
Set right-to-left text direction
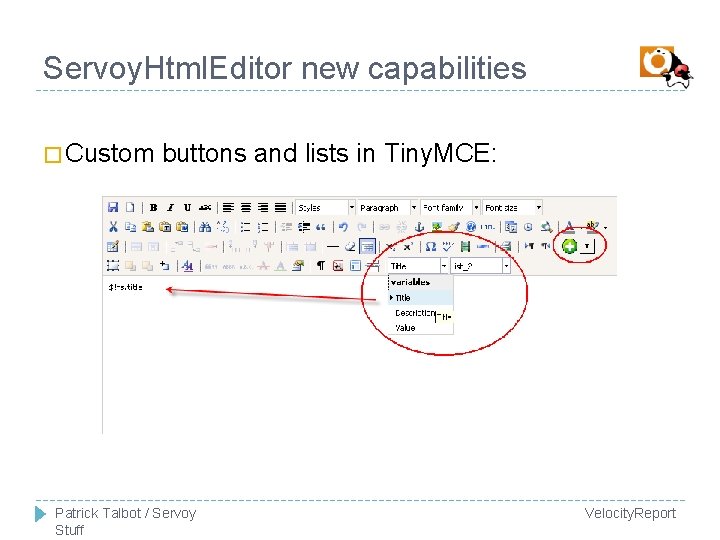click(546, 247)
